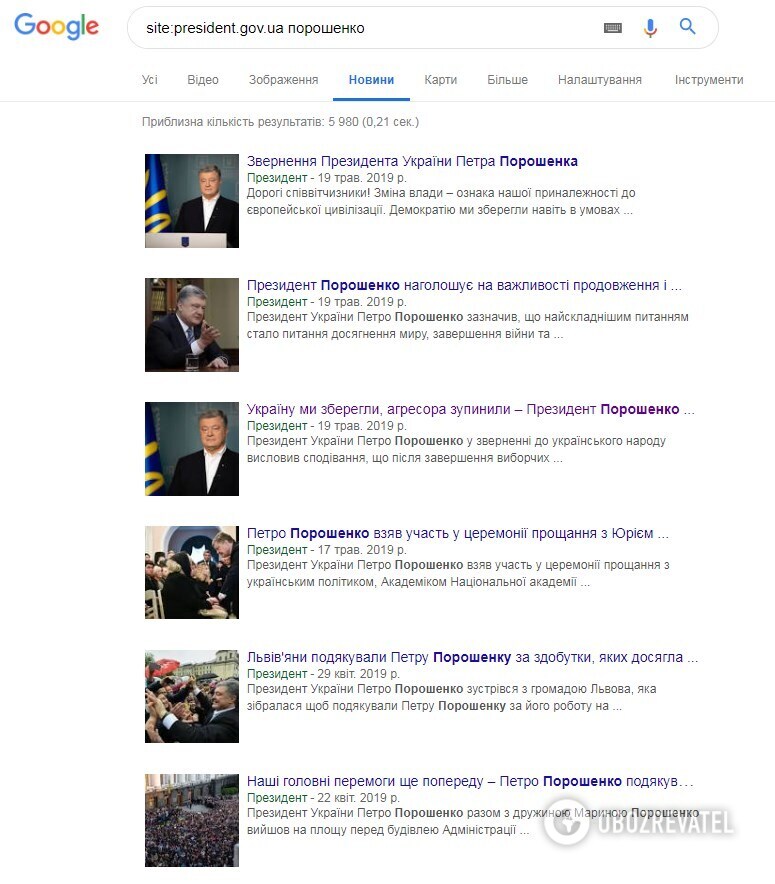
Task: Click thumbnail of Poroshenko gesturing at desk
Action: tap(192, 325)
